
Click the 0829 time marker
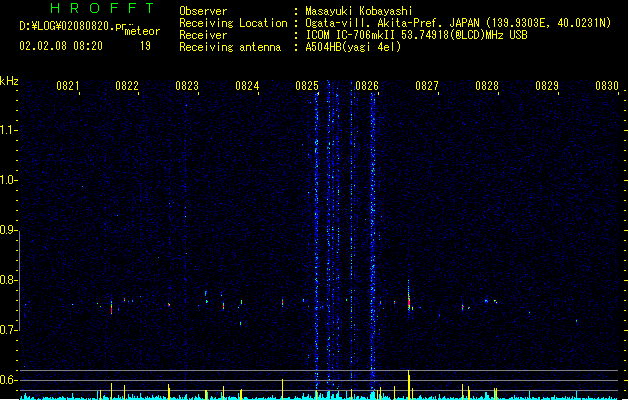click(547, 86)
